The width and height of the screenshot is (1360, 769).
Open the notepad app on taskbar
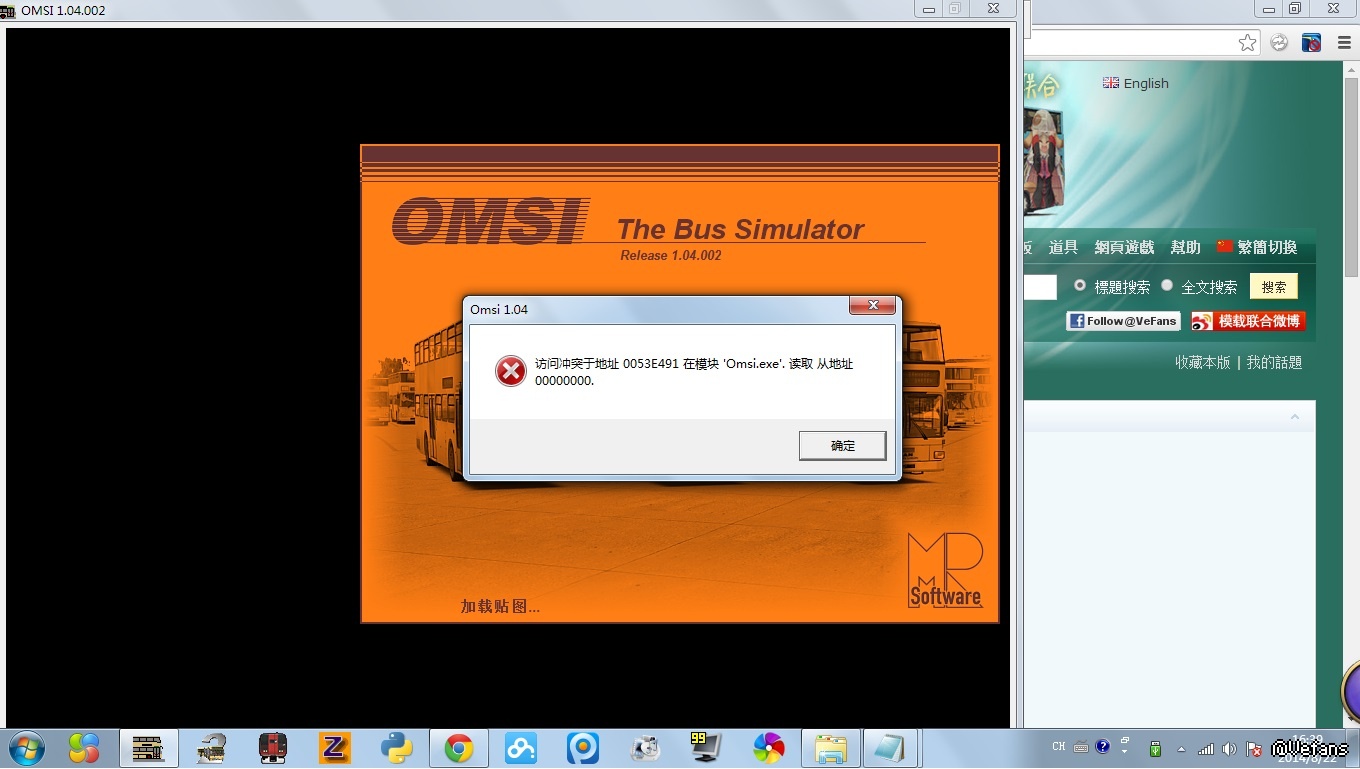[x=889, y=748]
